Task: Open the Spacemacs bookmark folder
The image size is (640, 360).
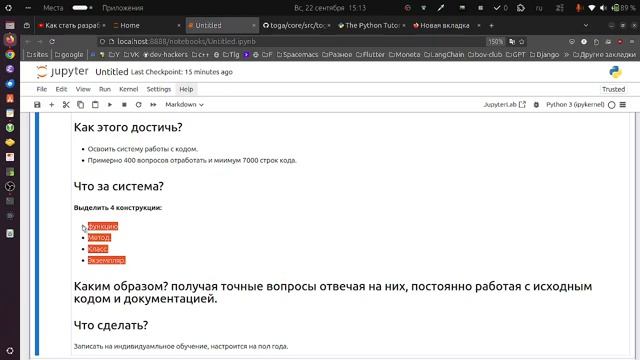Action: (297, 54)
